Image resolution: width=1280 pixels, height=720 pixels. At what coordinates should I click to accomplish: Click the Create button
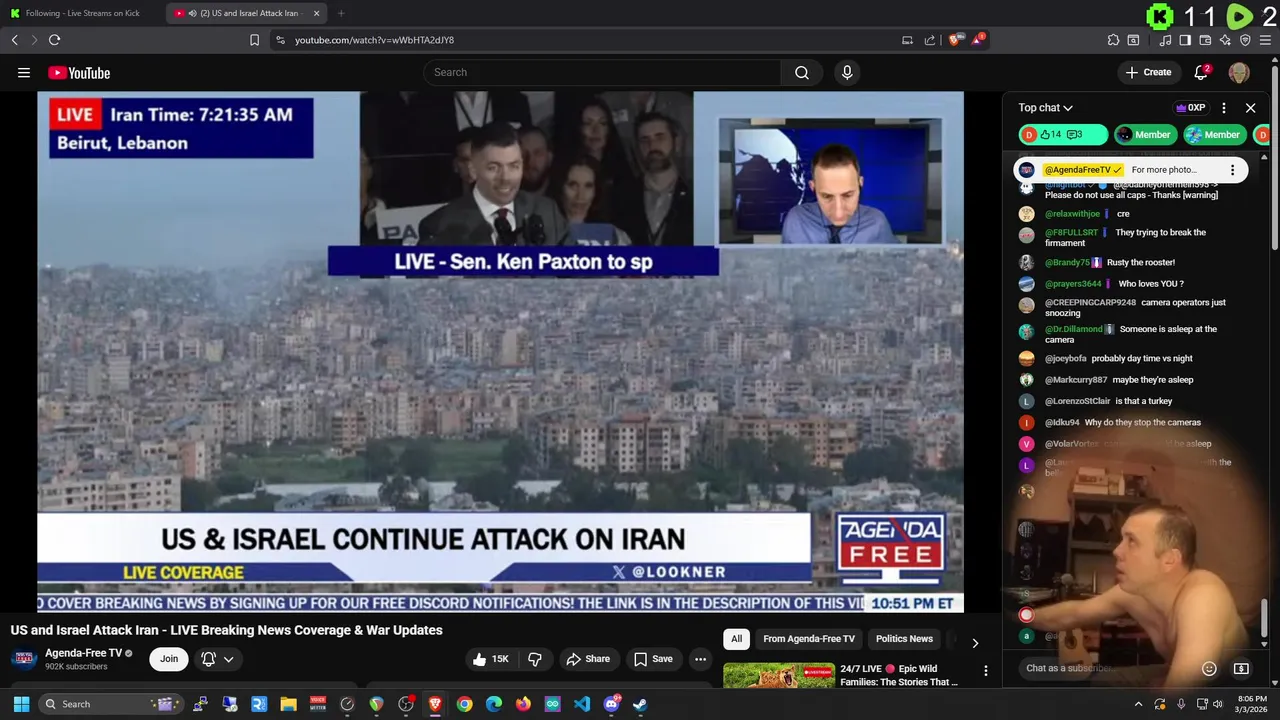pos(1148,72)
